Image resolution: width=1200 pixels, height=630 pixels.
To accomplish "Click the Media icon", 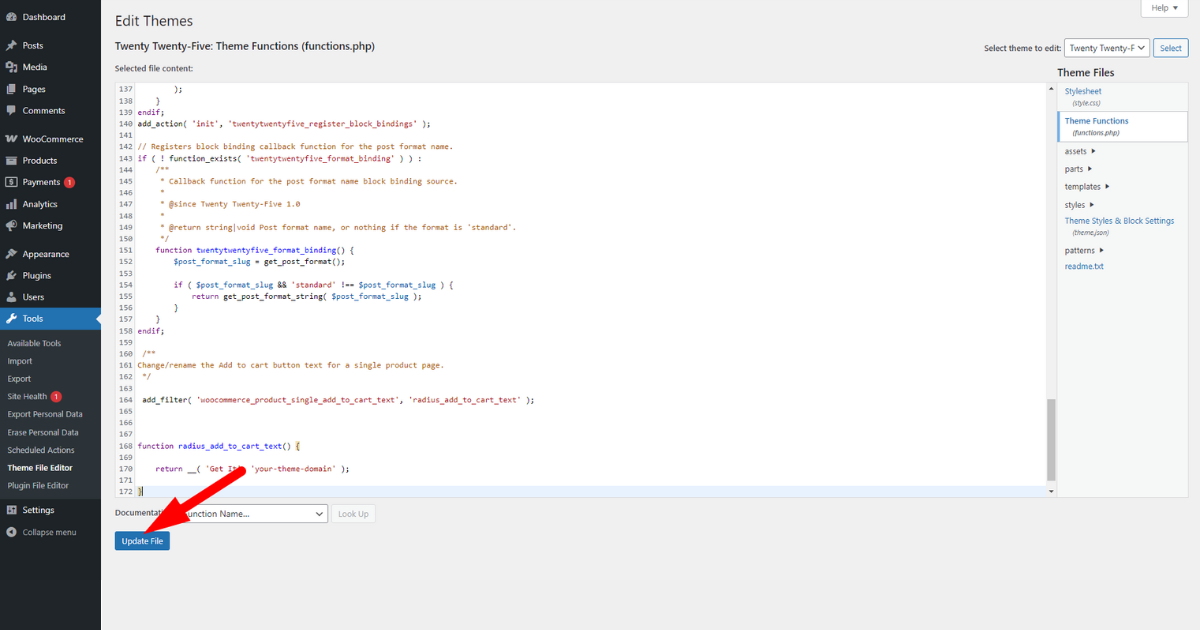I will 11,67.
